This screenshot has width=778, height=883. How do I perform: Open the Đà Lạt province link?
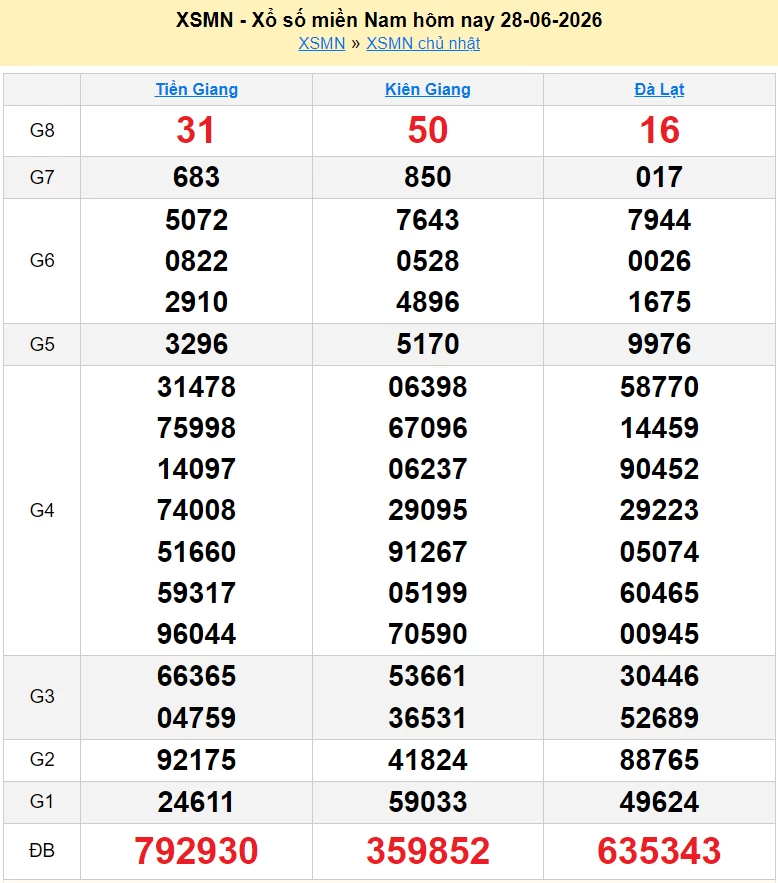coord(659,89)
